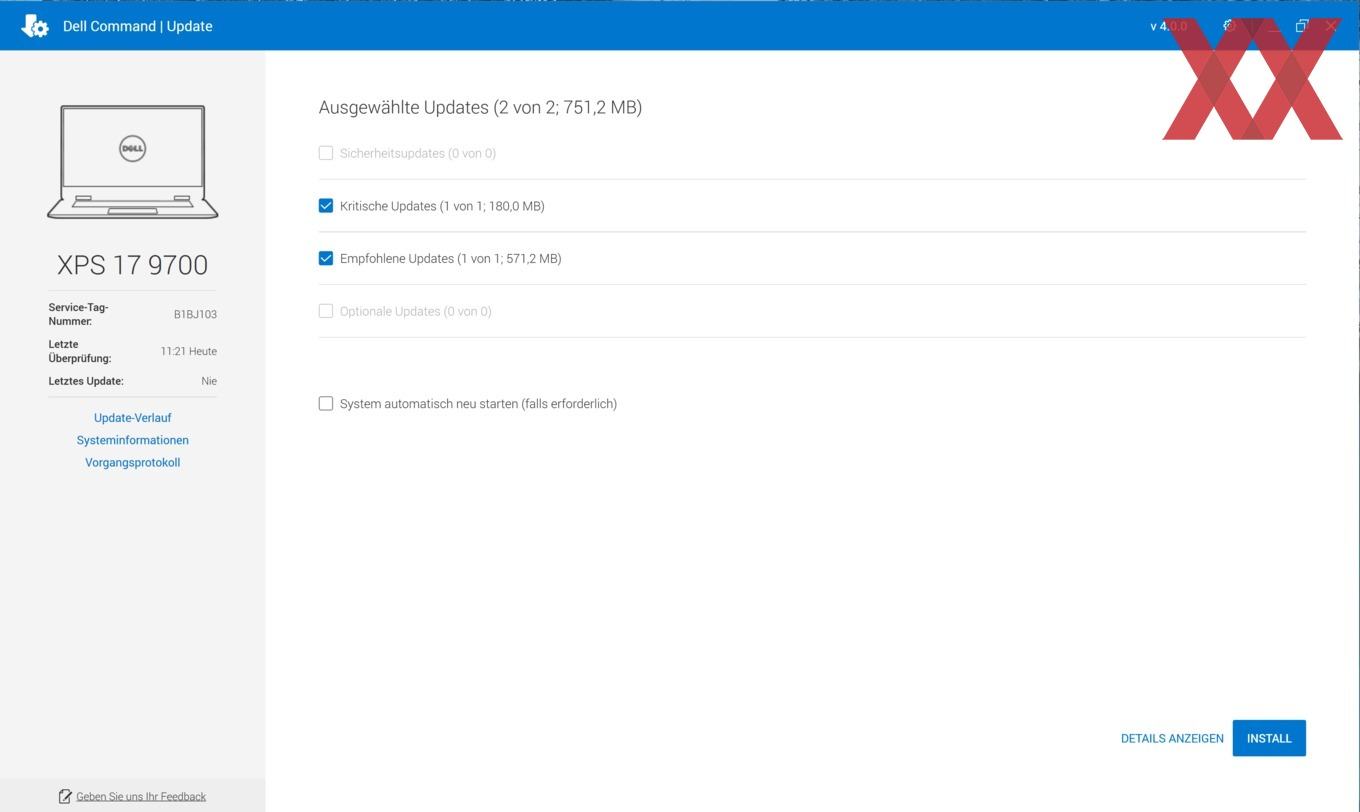Click the Letztes Update value Nie

(209, 381)
